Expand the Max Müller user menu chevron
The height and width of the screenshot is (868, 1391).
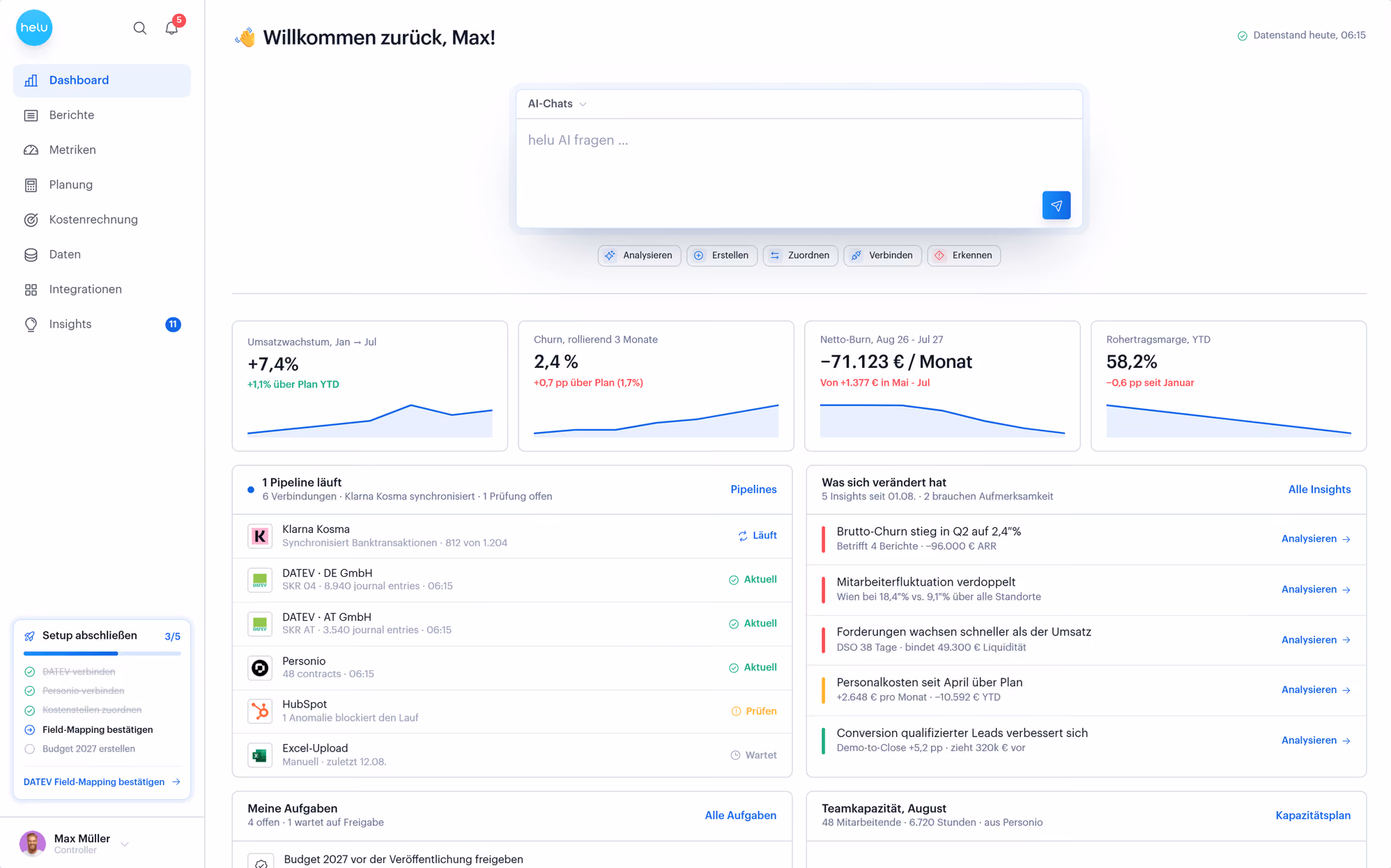[125, 844]
